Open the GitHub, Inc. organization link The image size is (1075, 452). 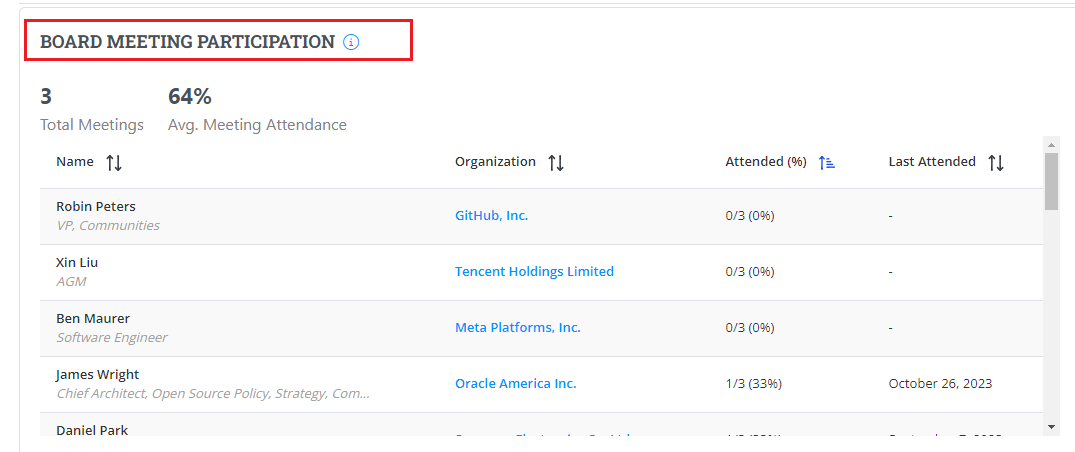[x=491, y=216]
